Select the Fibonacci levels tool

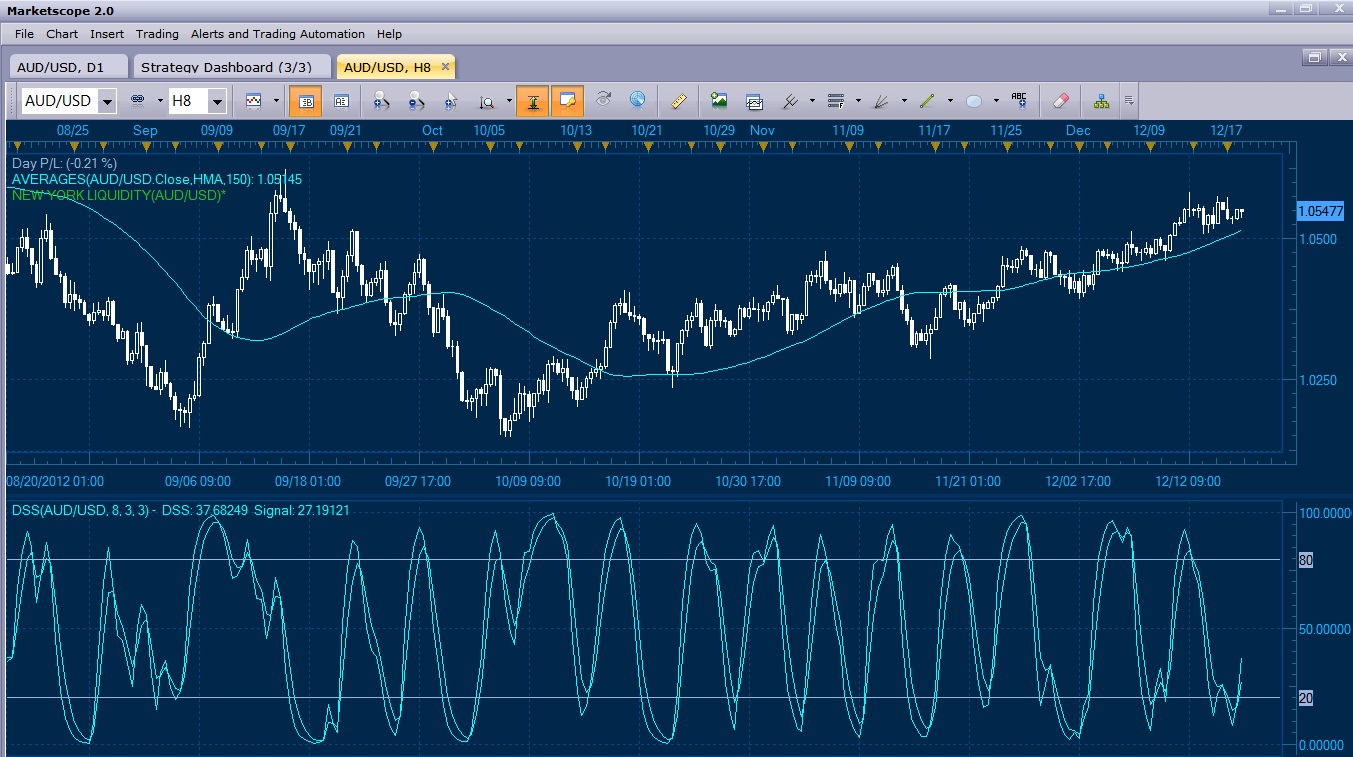click(837, 101)
